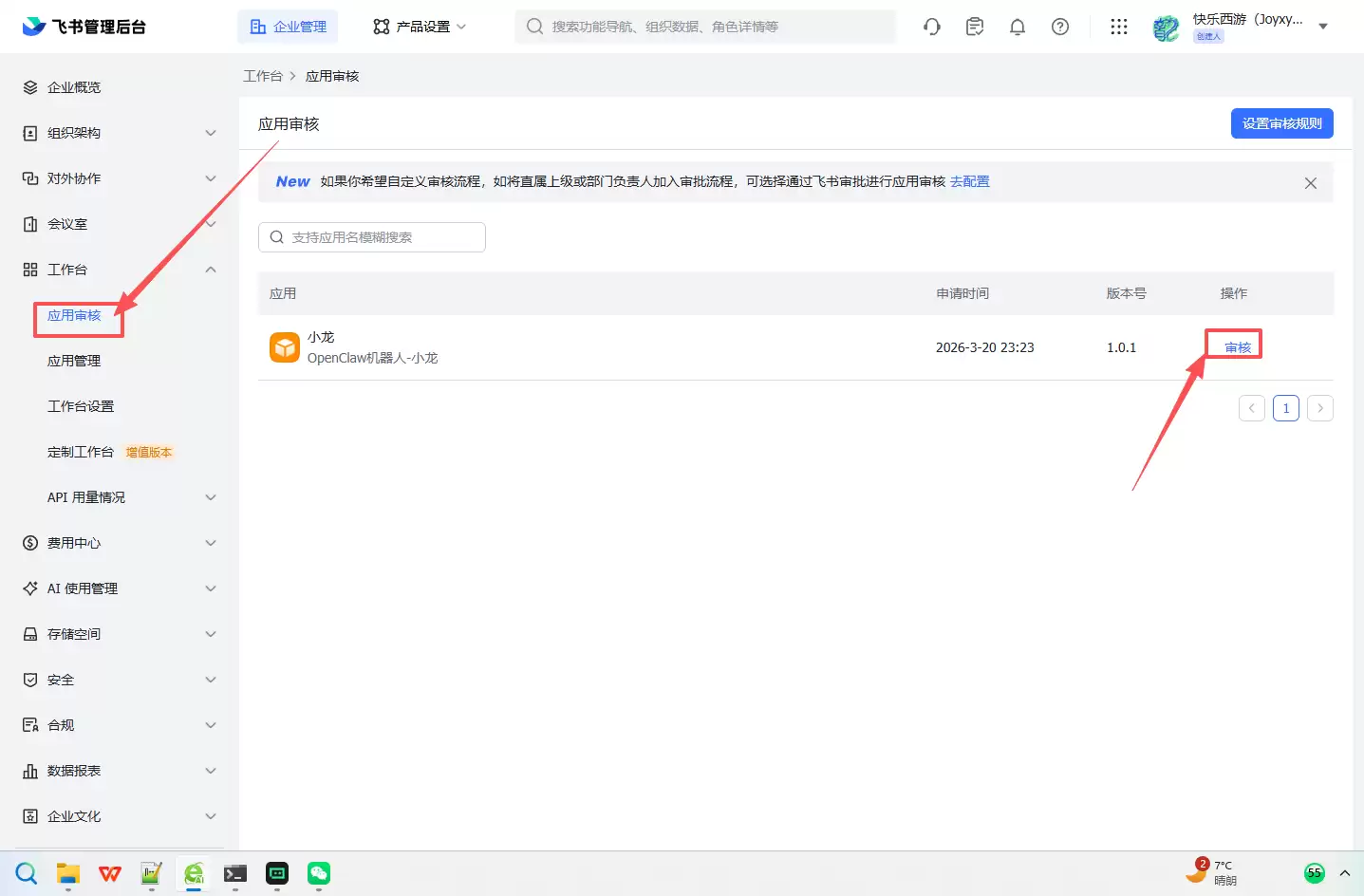Image resolution: width=1364 pixels, height=896 pixels.
Task: Open the account profile dropdown arrow
Action: pos(1323,27)
